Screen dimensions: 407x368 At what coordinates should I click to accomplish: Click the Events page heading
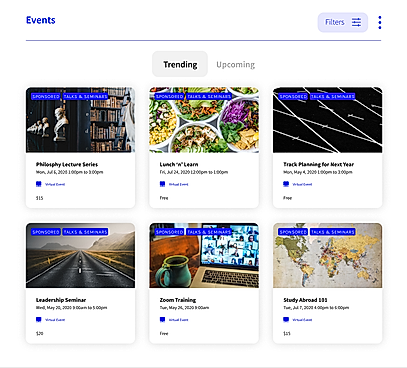click(x=41, y=20)
